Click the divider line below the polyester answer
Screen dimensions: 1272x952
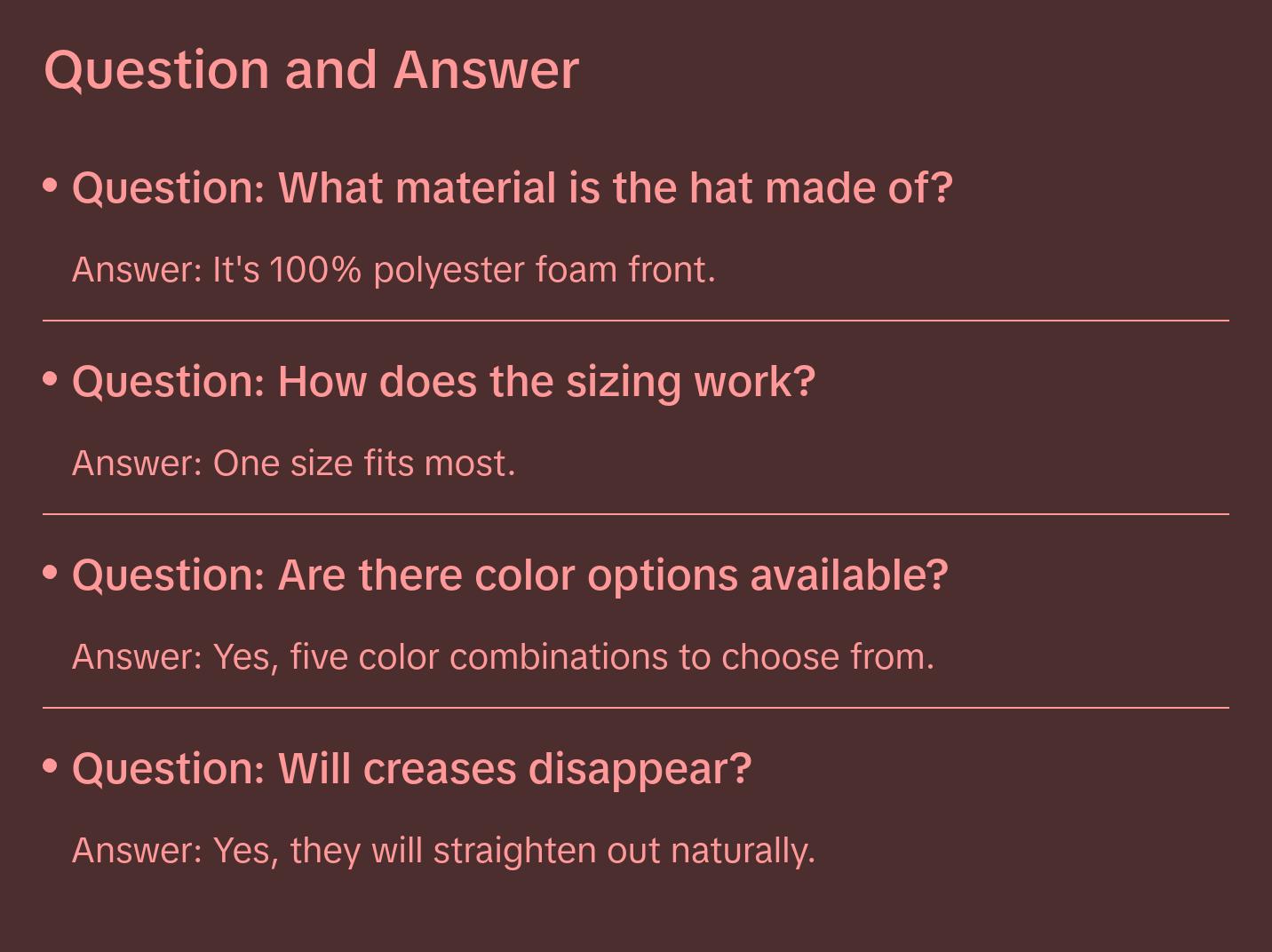click(x=636, y=321)
